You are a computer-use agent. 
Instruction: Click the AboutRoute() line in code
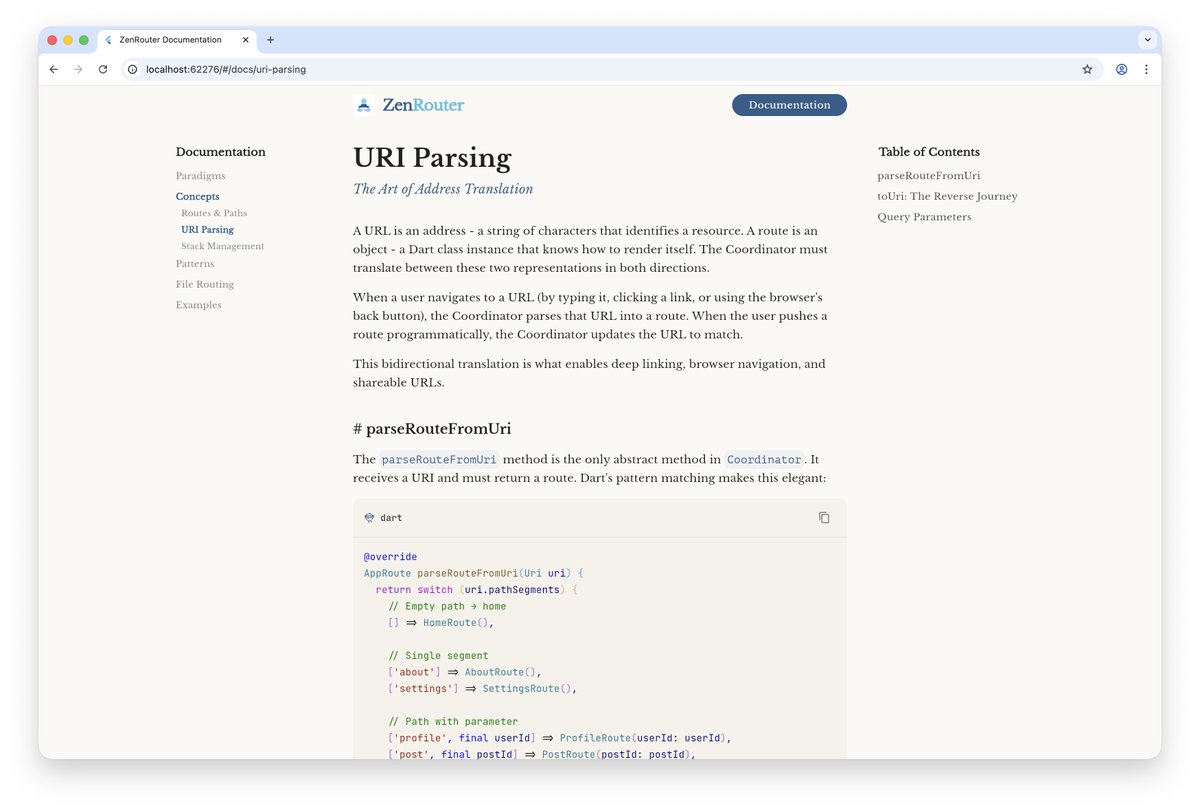(465, 672)
